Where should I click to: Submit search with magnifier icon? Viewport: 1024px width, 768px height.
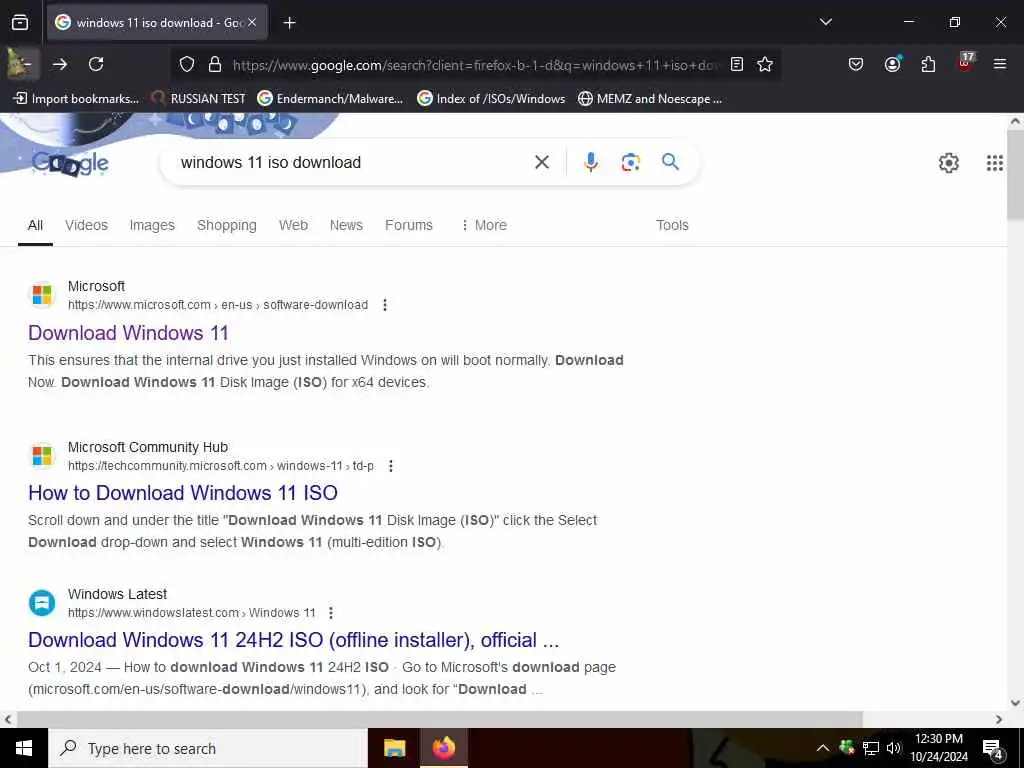click(x=670, y=162)
